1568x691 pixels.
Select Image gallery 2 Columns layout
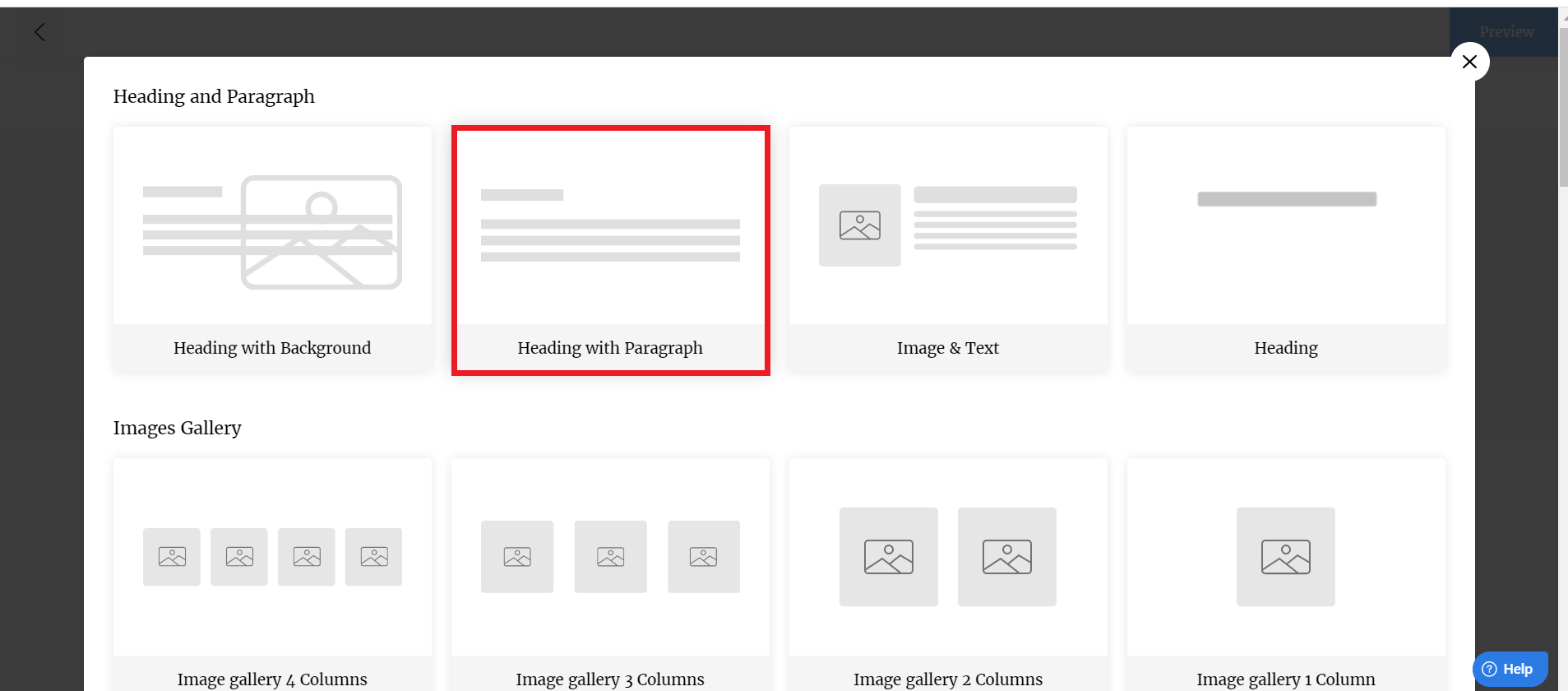tap(948, 574)
